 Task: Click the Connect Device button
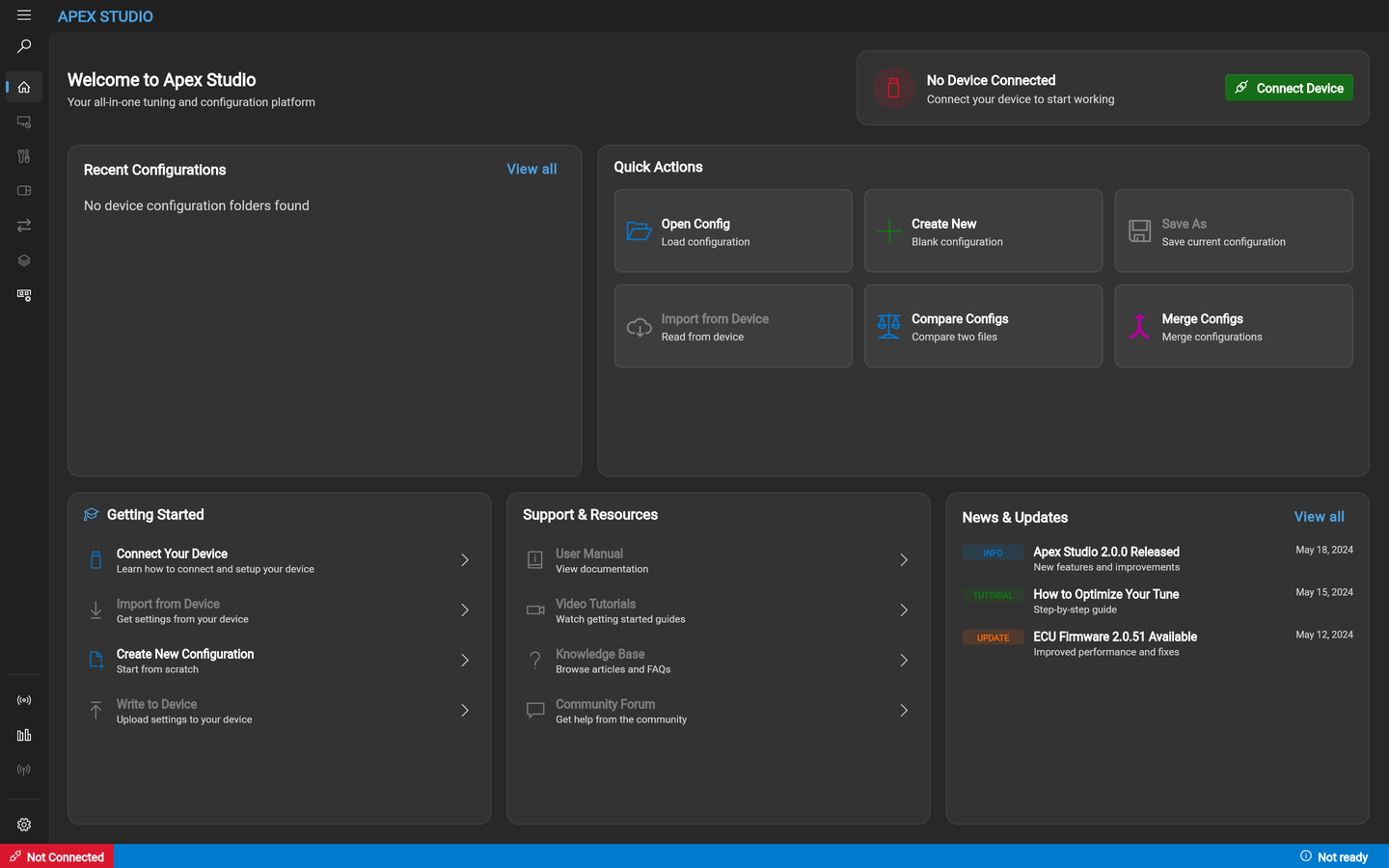1289,88
